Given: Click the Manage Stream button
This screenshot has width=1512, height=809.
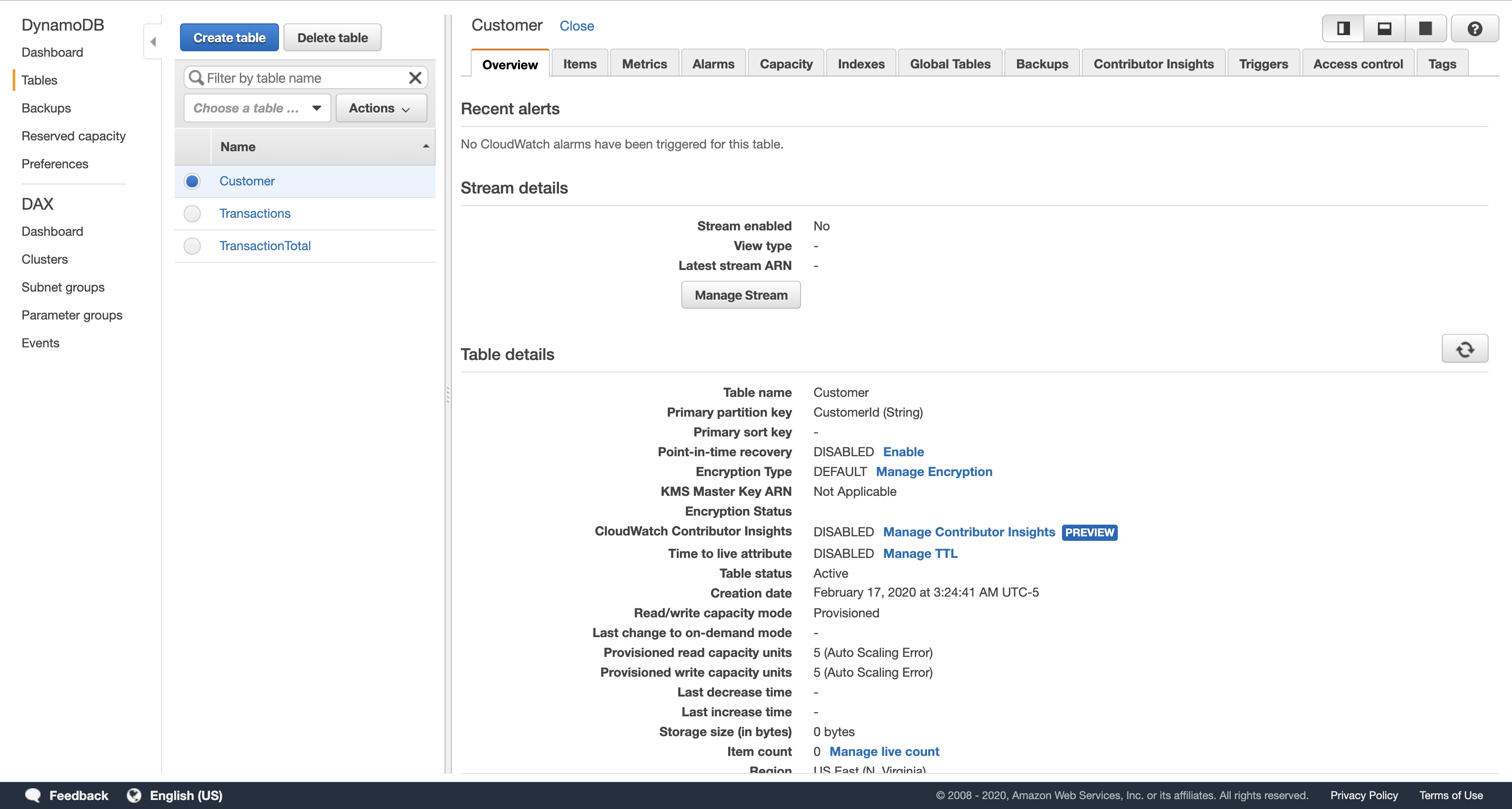Looking at the screenshot, I should 741,295.
